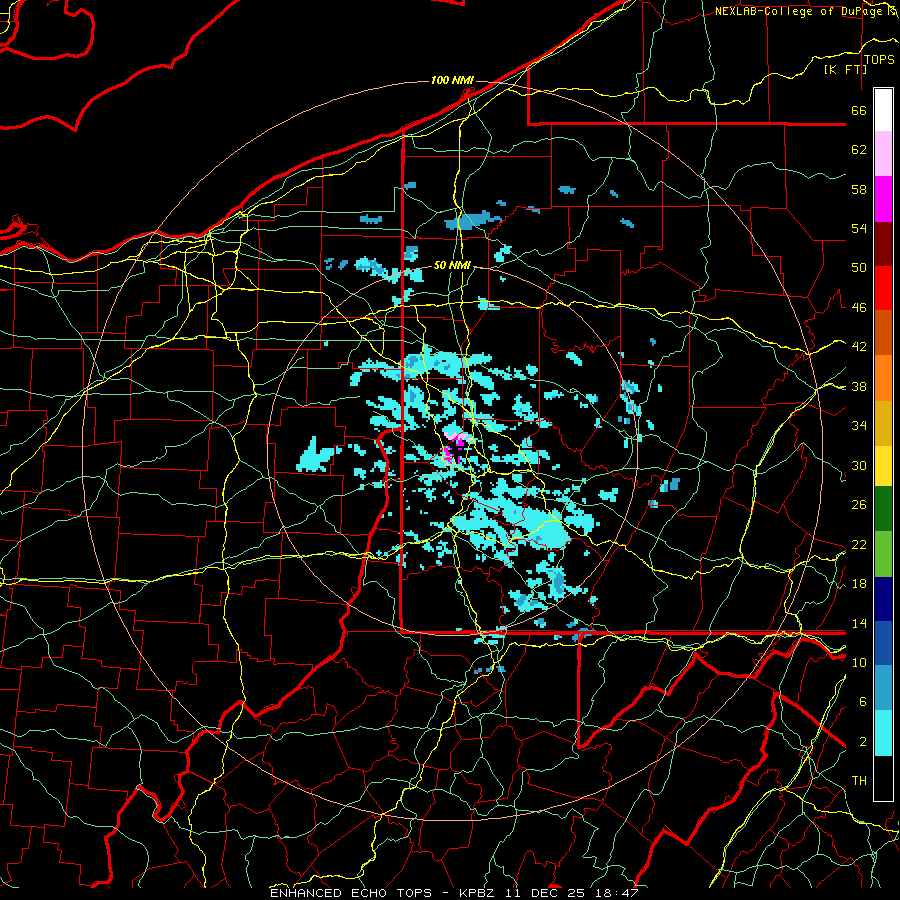900x900 pixels.
Task: Click the 58 legend value
Action: [x=859, y=189]
